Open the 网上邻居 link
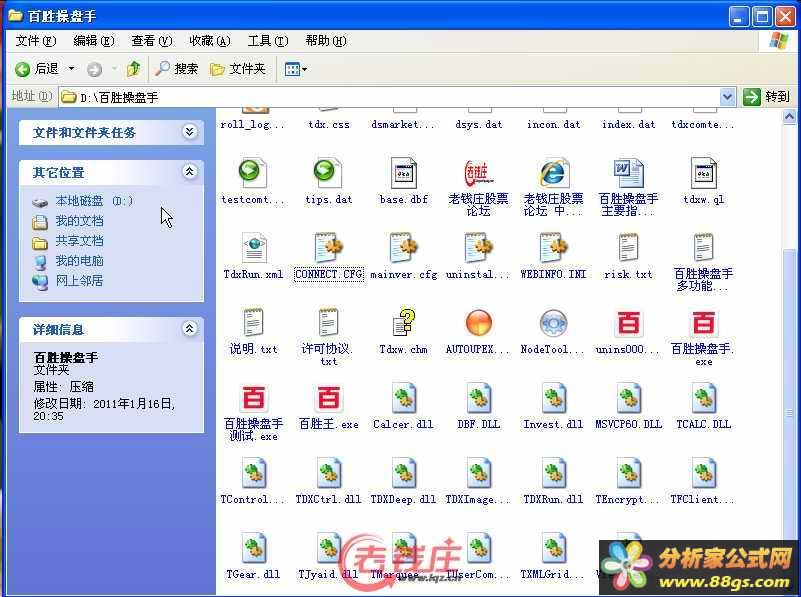The image size is (801, 597). (x=79, y=280)
